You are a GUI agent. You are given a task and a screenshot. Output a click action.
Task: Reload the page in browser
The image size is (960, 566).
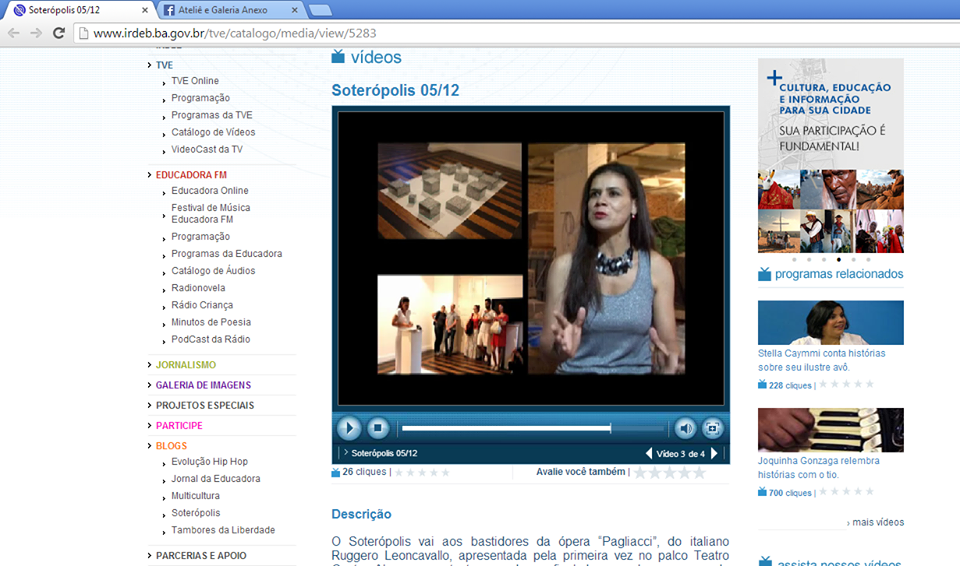tap(59, 33)
